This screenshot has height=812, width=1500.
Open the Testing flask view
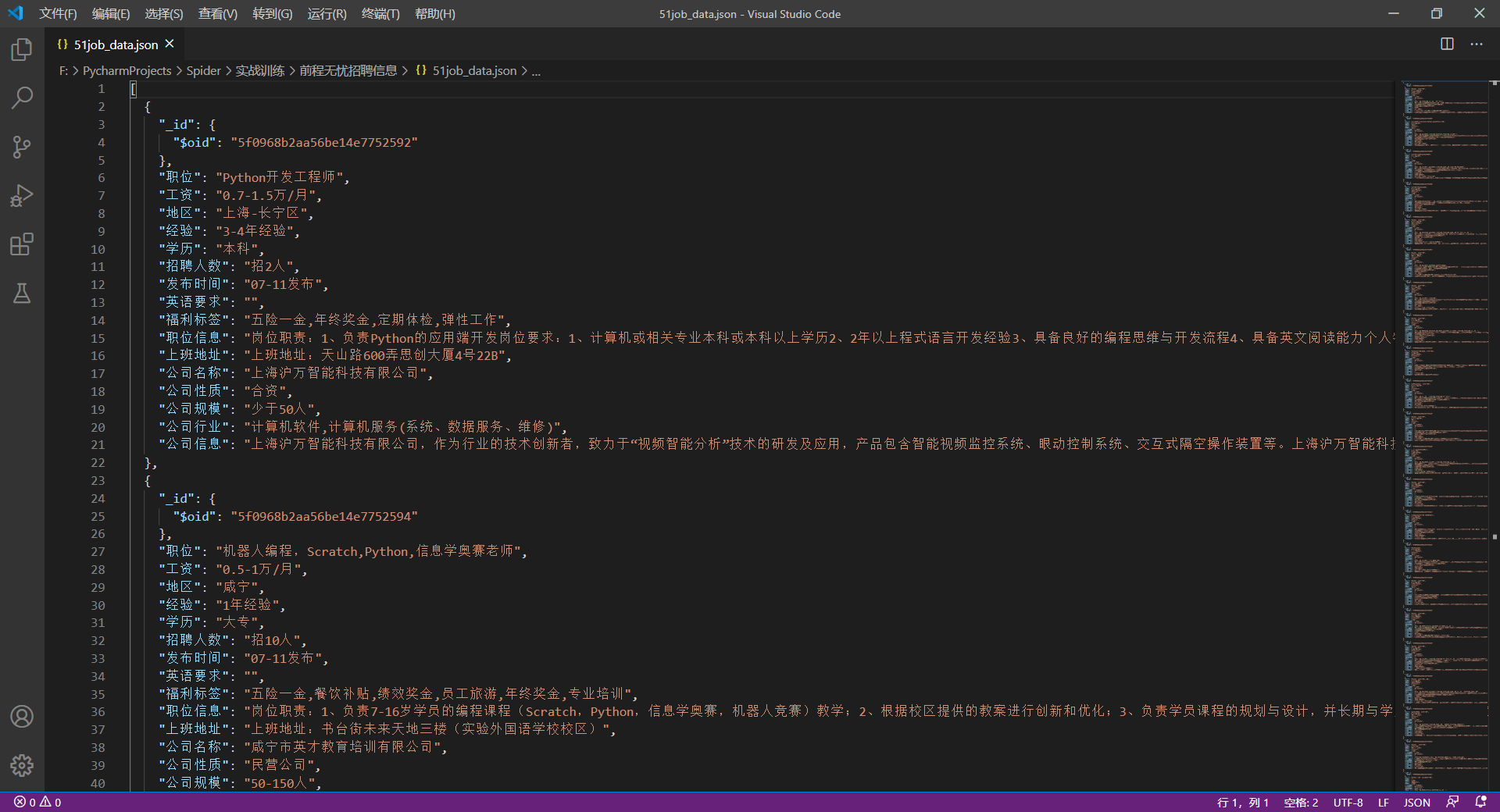(x=22, y=294)
